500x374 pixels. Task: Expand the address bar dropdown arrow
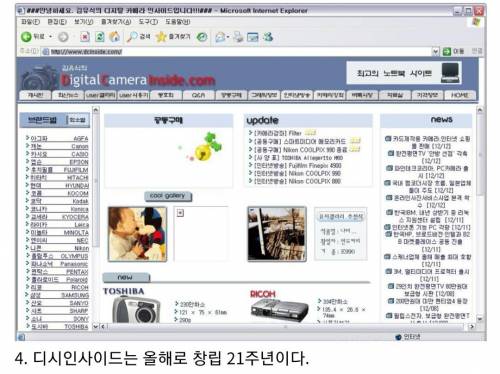click(435, 51)
